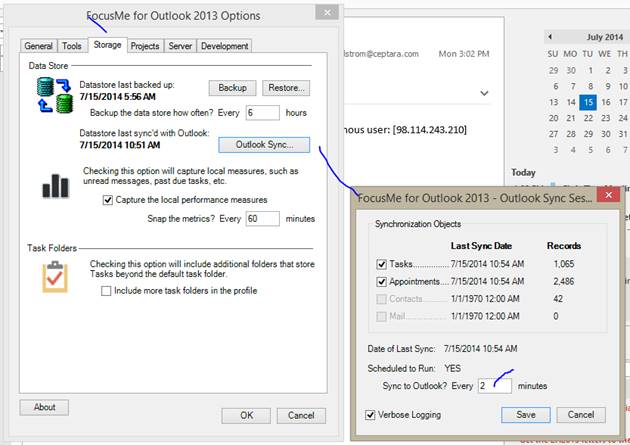Close the FocusMe Options dialog

click(327, 12)
